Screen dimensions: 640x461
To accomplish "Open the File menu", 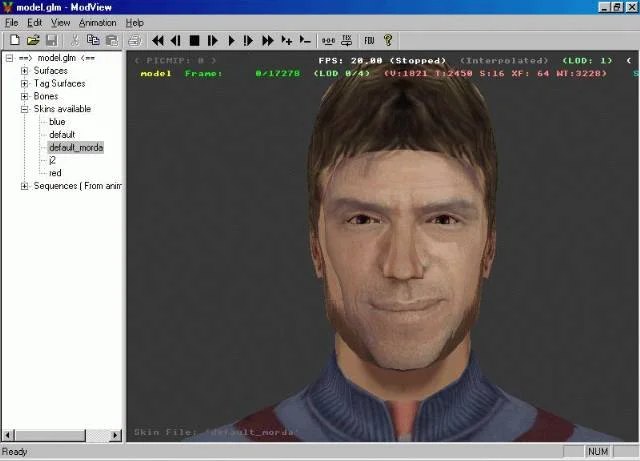I will pyautogui.click(x=11, y=23).
